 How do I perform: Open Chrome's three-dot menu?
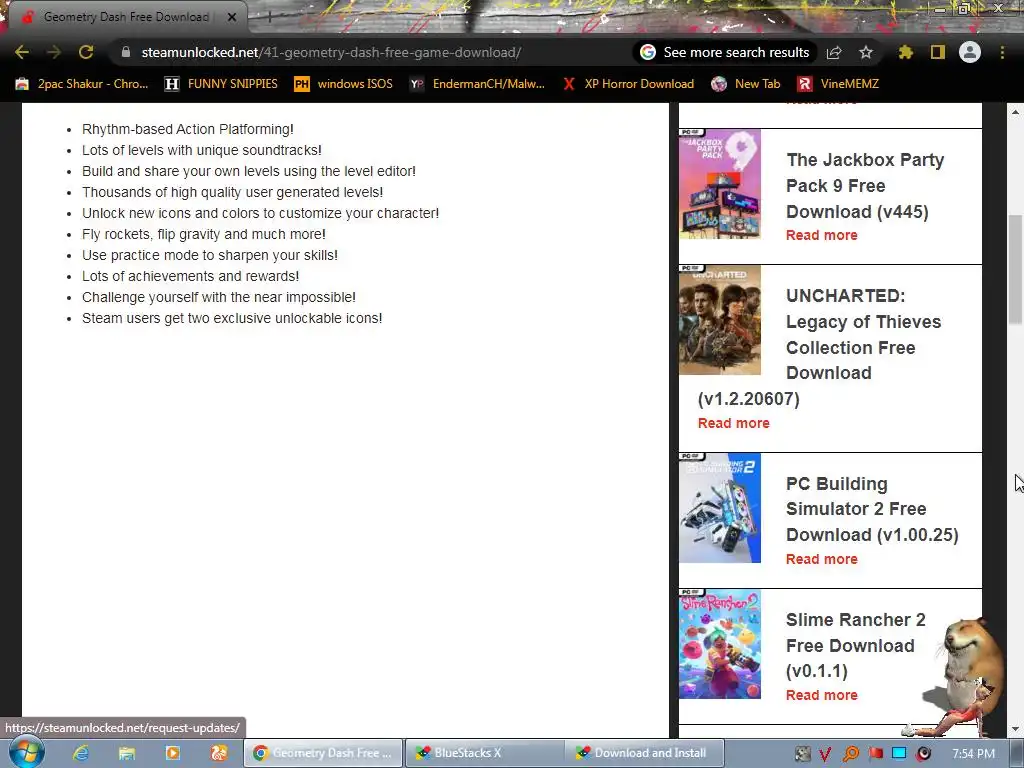click(x=1002, y=52)
